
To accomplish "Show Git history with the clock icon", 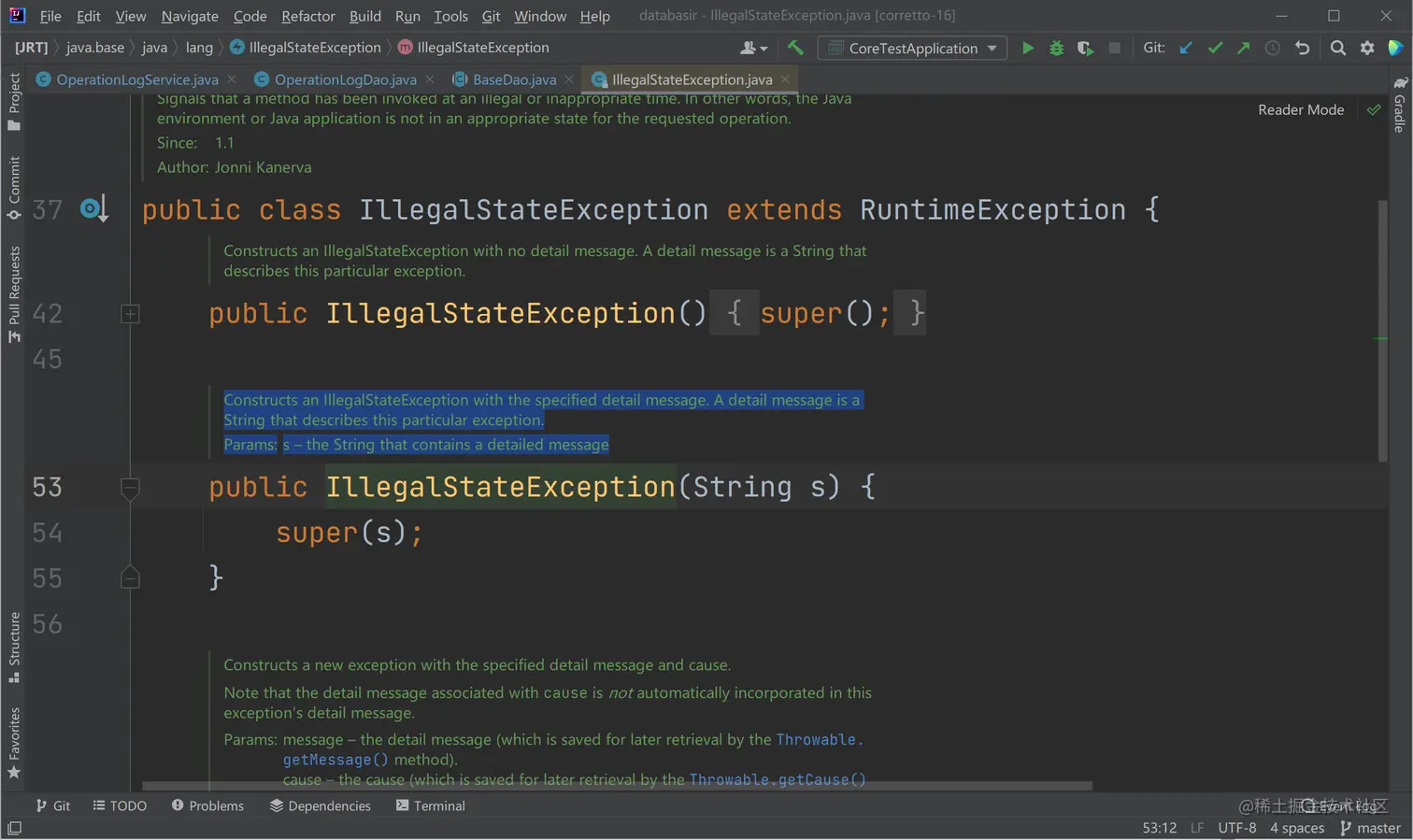I will [1273, 48].
